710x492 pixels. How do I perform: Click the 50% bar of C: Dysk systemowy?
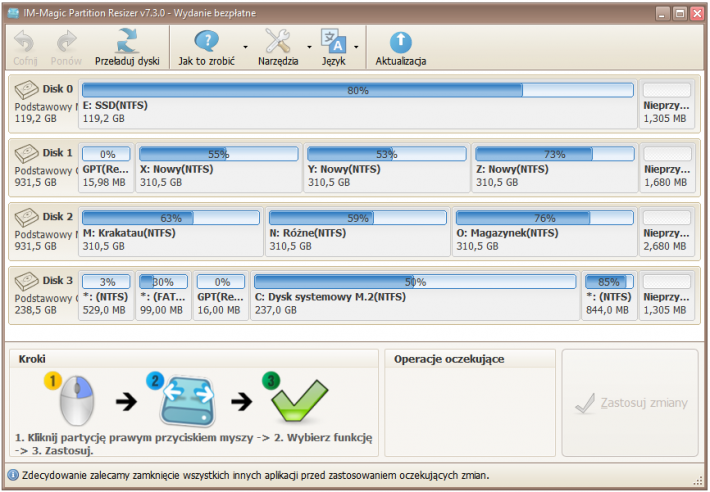coord(415,282)
